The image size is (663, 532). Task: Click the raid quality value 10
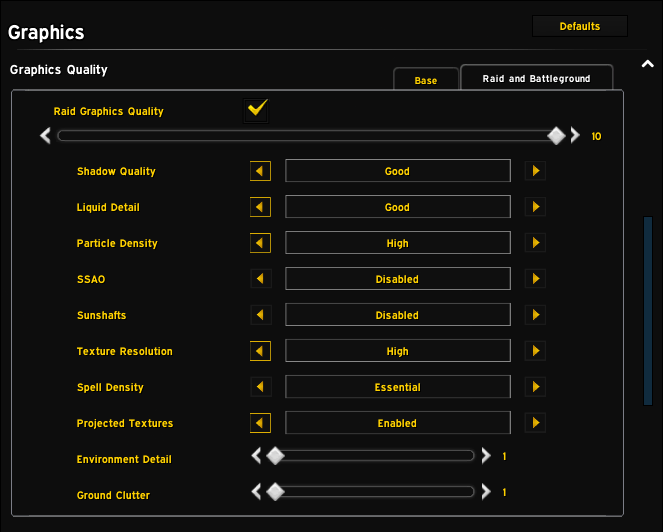596,136
